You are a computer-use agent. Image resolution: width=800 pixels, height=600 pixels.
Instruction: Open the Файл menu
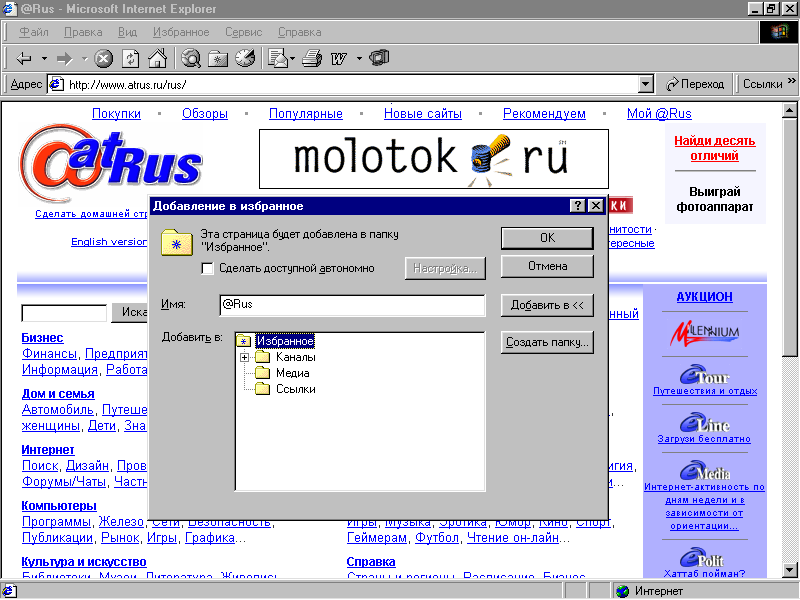[x=34, y=32]
